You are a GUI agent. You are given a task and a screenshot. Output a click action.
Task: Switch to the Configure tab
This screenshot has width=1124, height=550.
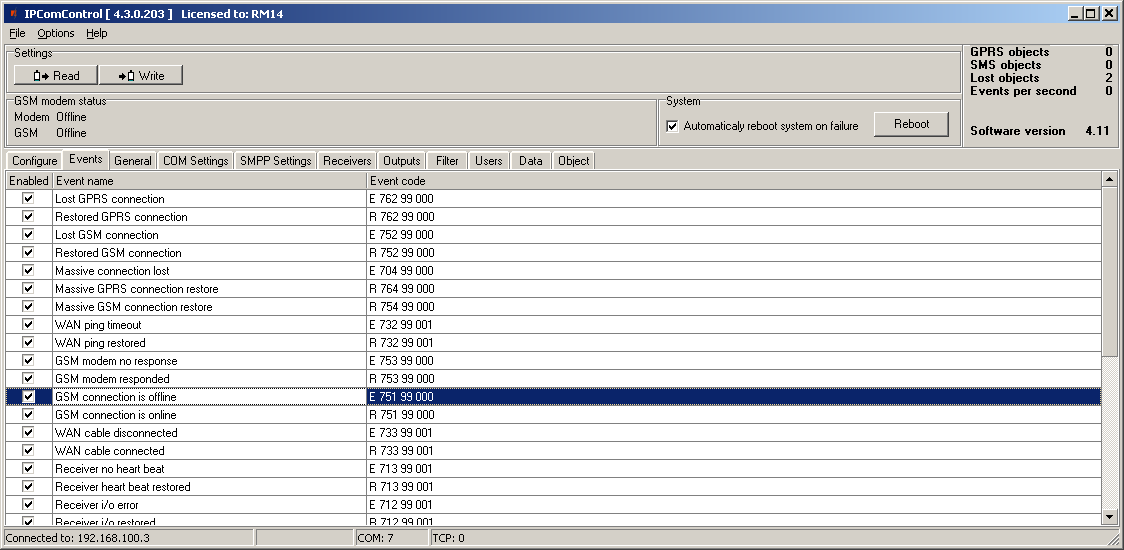(35, 161)
